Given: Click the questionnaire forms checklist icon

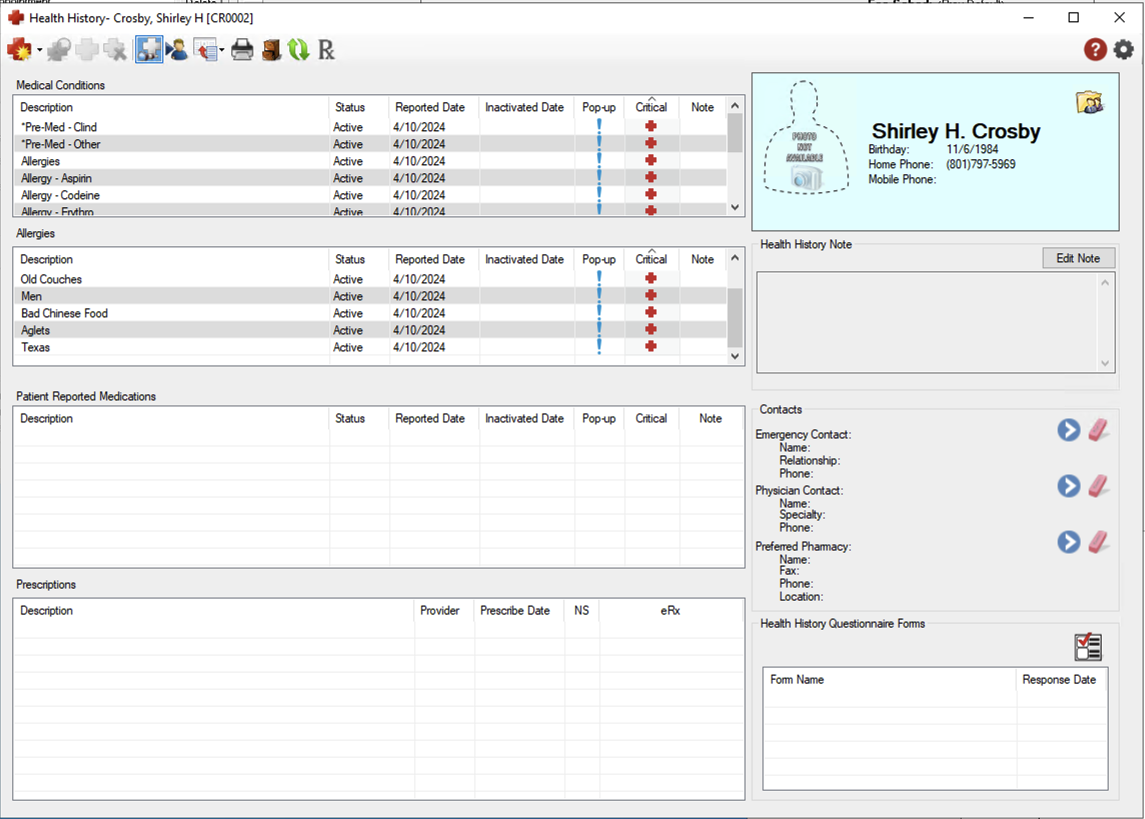Looking at the screenshot, I should tap(1088, 647).
